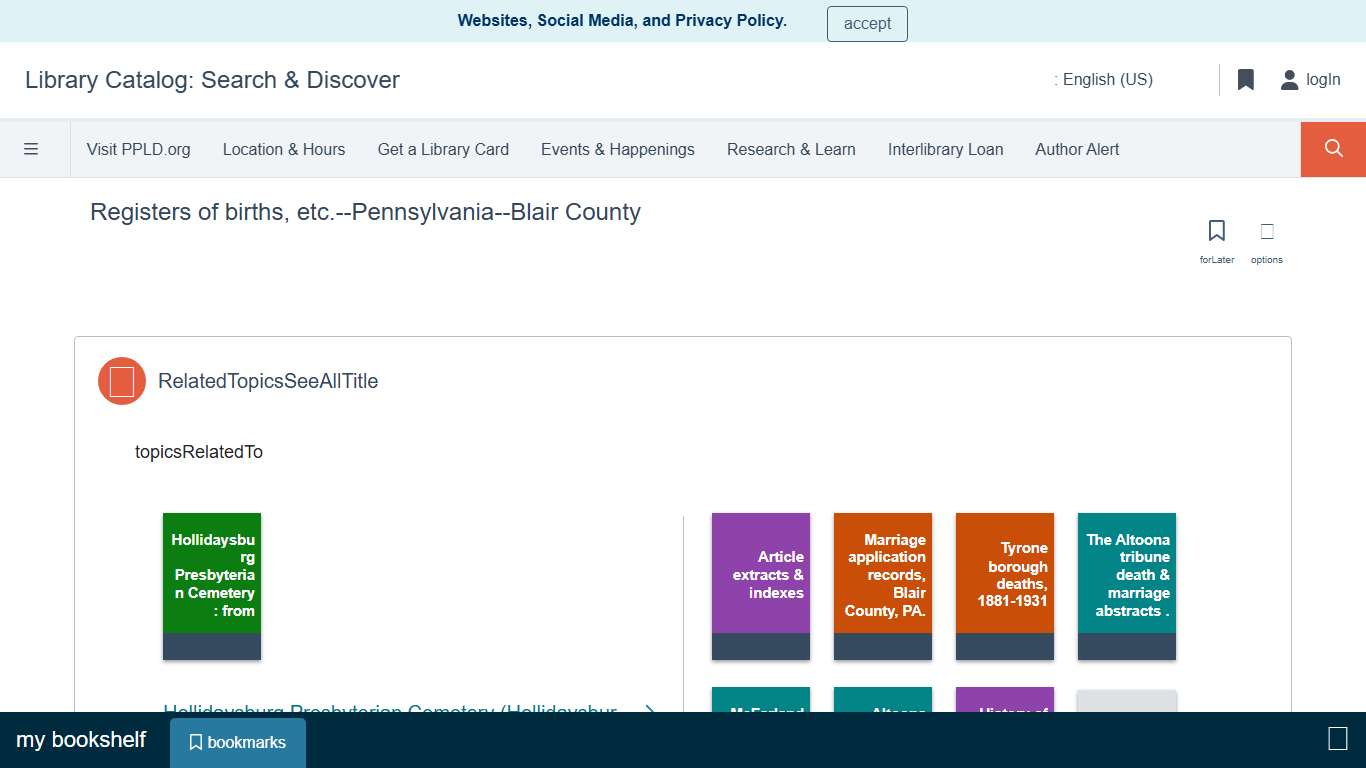Image resolution: width=1366 pixels, height=768 pixels.
Task: Click the red search icon
Action: point(1332,148)
